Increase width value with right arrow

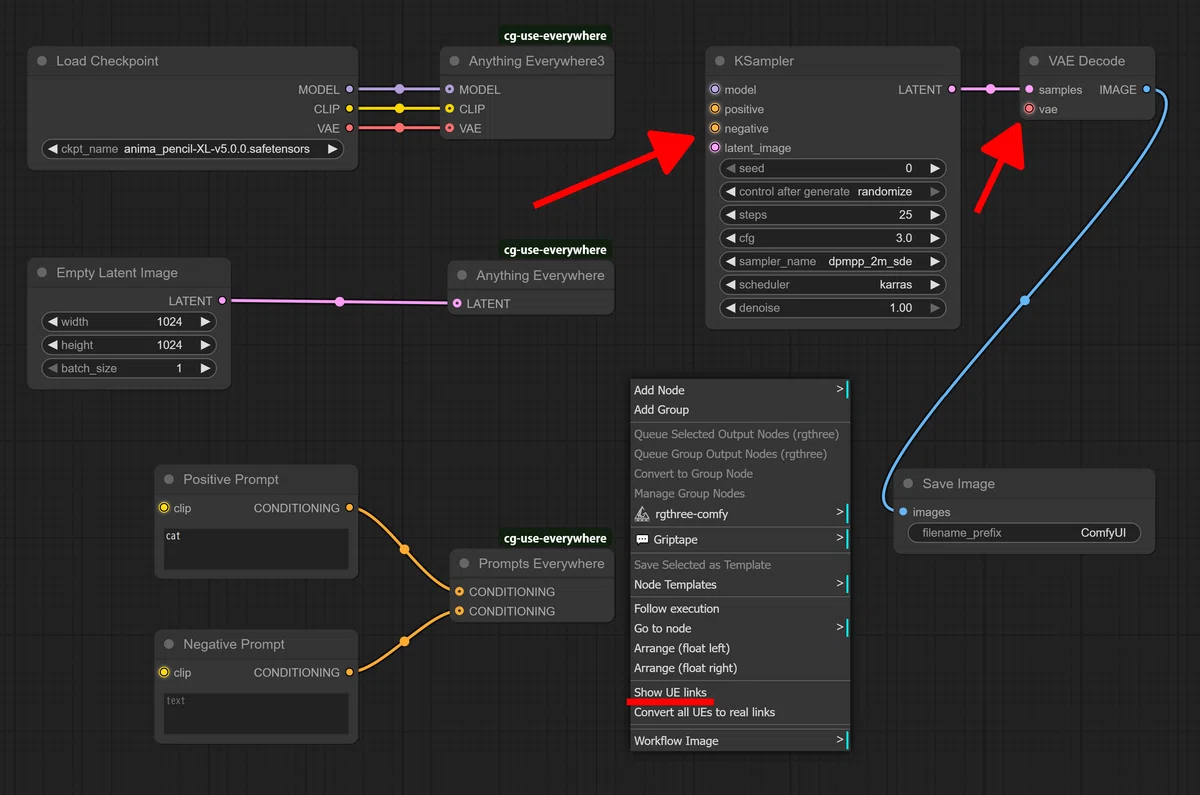coord(205,322)
